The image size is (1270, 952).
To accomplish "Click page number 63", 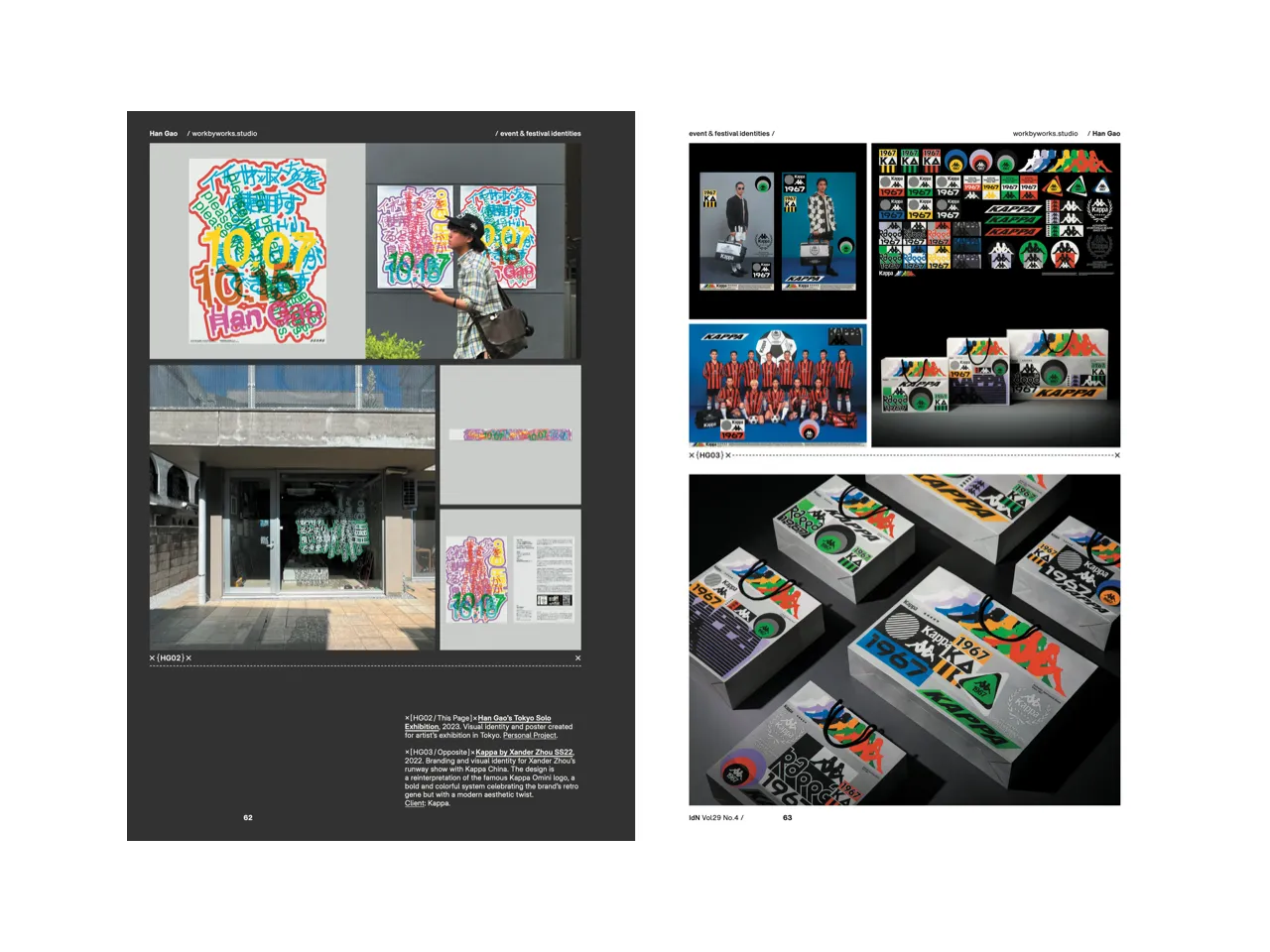I will pyautogui.click(x=788, y=818).
